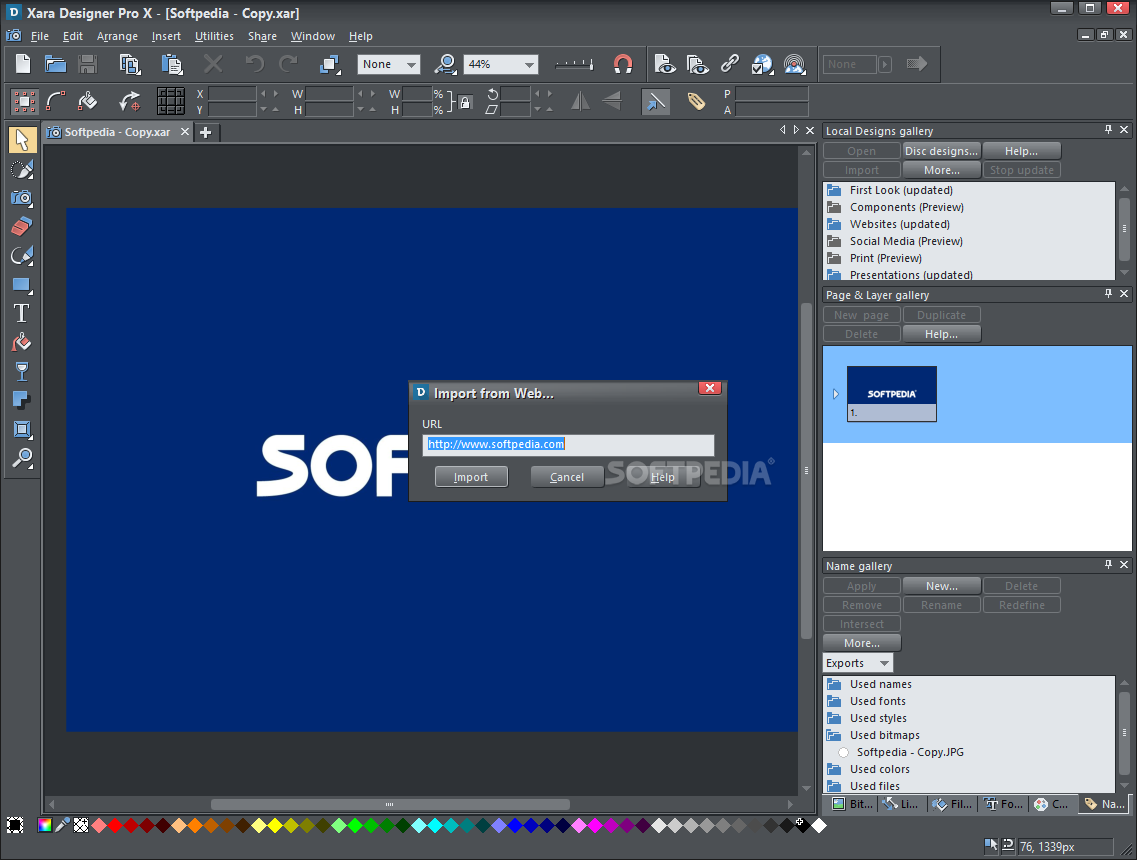
Task: Open the Arrange menu
Action: (x=117, y=36)
